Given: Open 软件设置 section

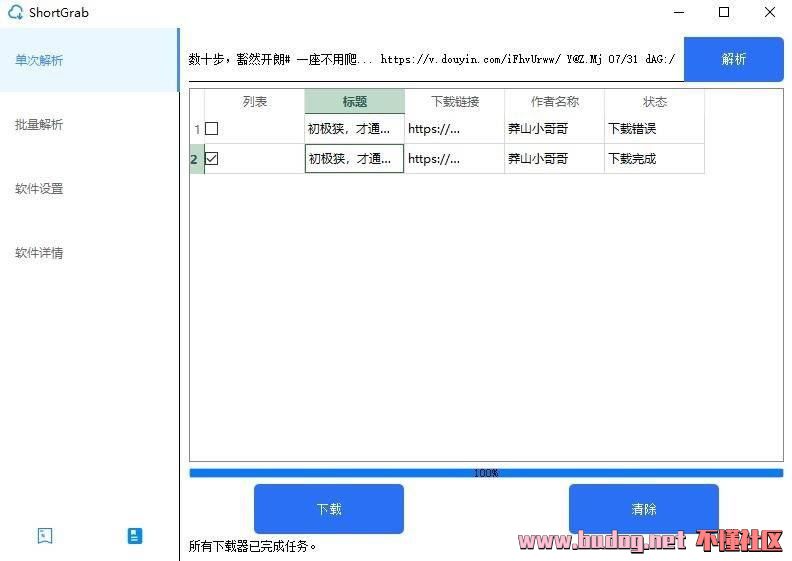Looking at the screenshot, I should tap(89, 188).
